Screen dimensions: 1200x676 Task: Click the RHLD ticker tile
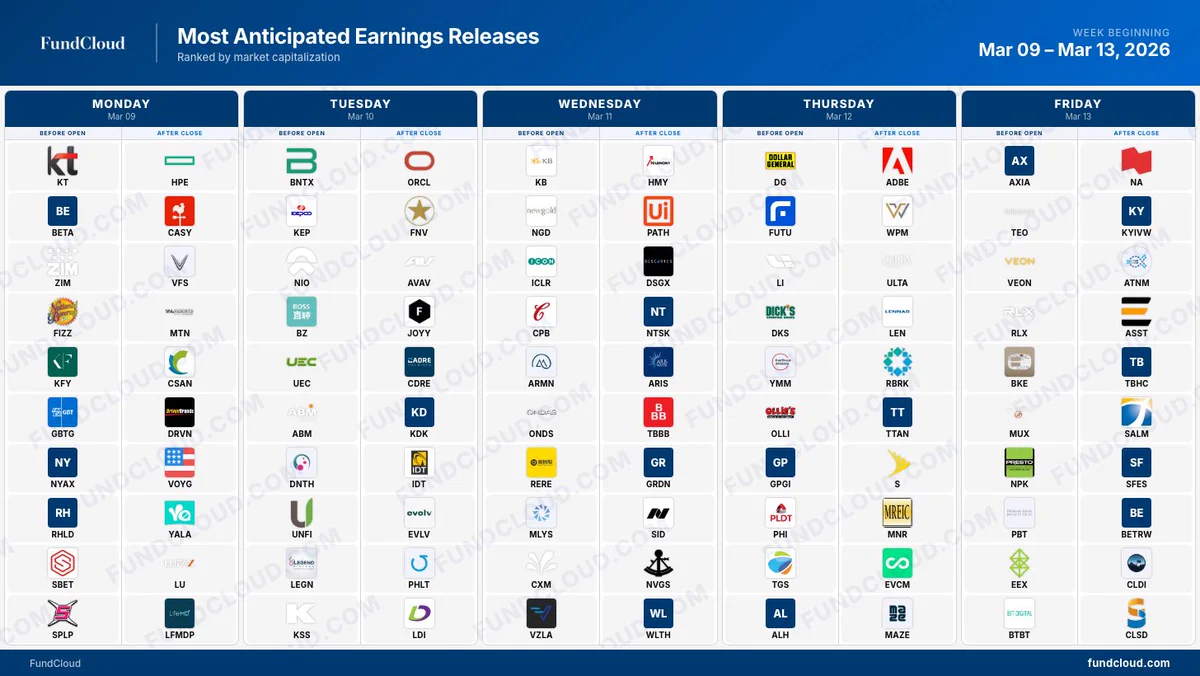(x=63, y=519)
